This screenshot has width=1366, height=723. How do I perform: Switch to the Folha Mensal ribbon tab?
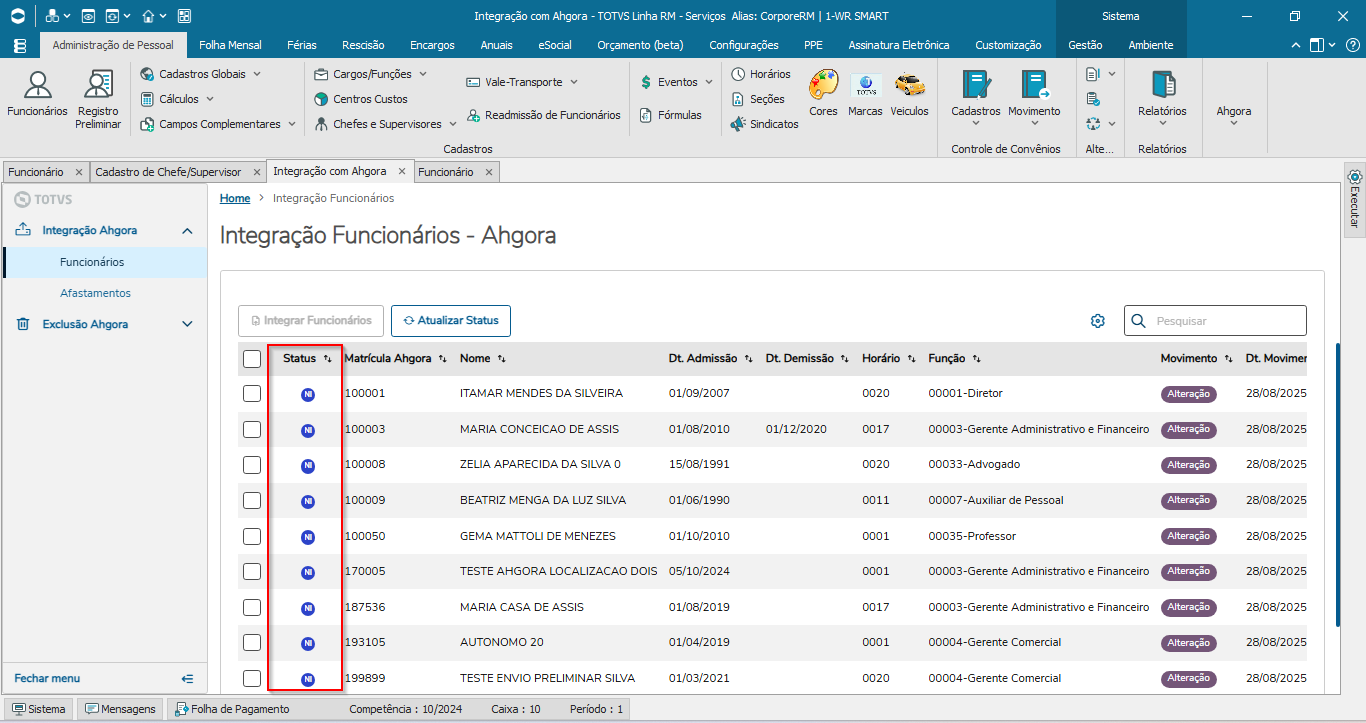230,45
